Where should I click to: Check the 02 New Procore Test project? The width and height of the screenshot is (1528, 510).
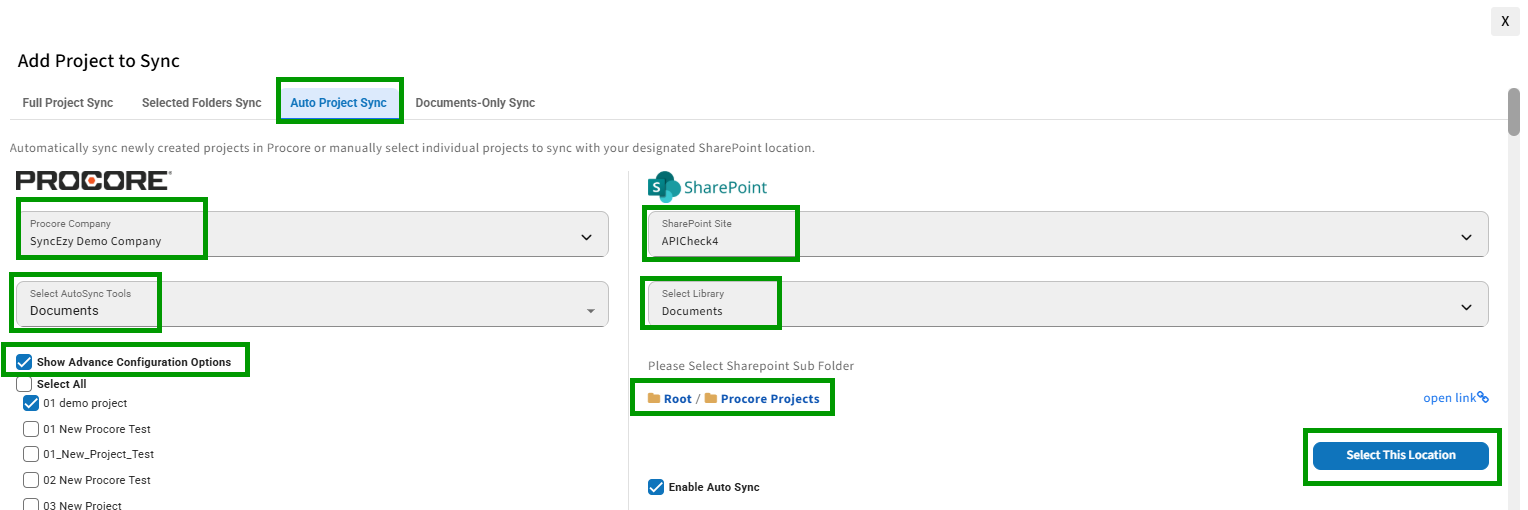coord(31,480)
